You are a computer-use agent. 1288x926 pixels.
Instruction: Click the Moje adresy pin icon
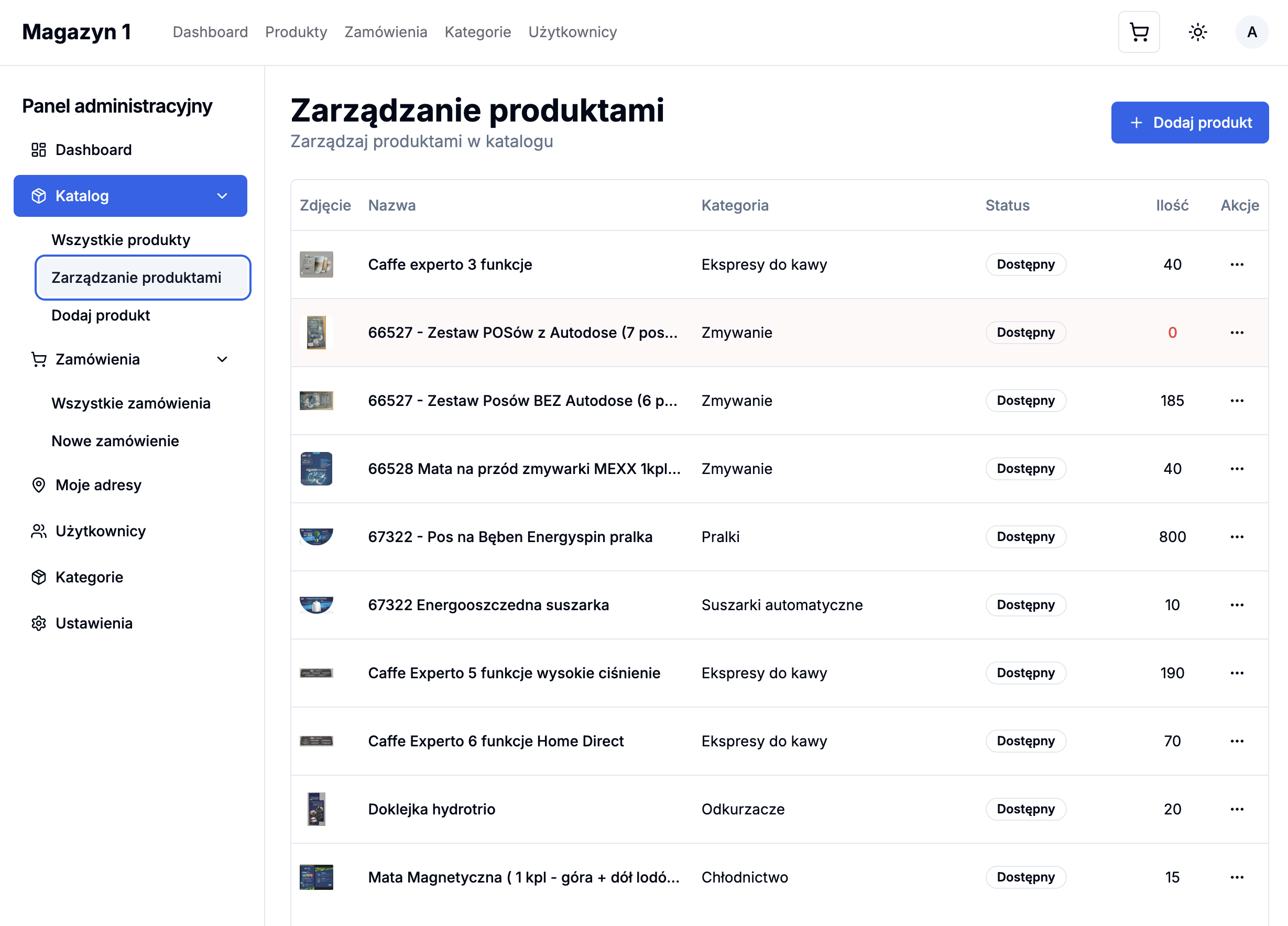point(39,485)
